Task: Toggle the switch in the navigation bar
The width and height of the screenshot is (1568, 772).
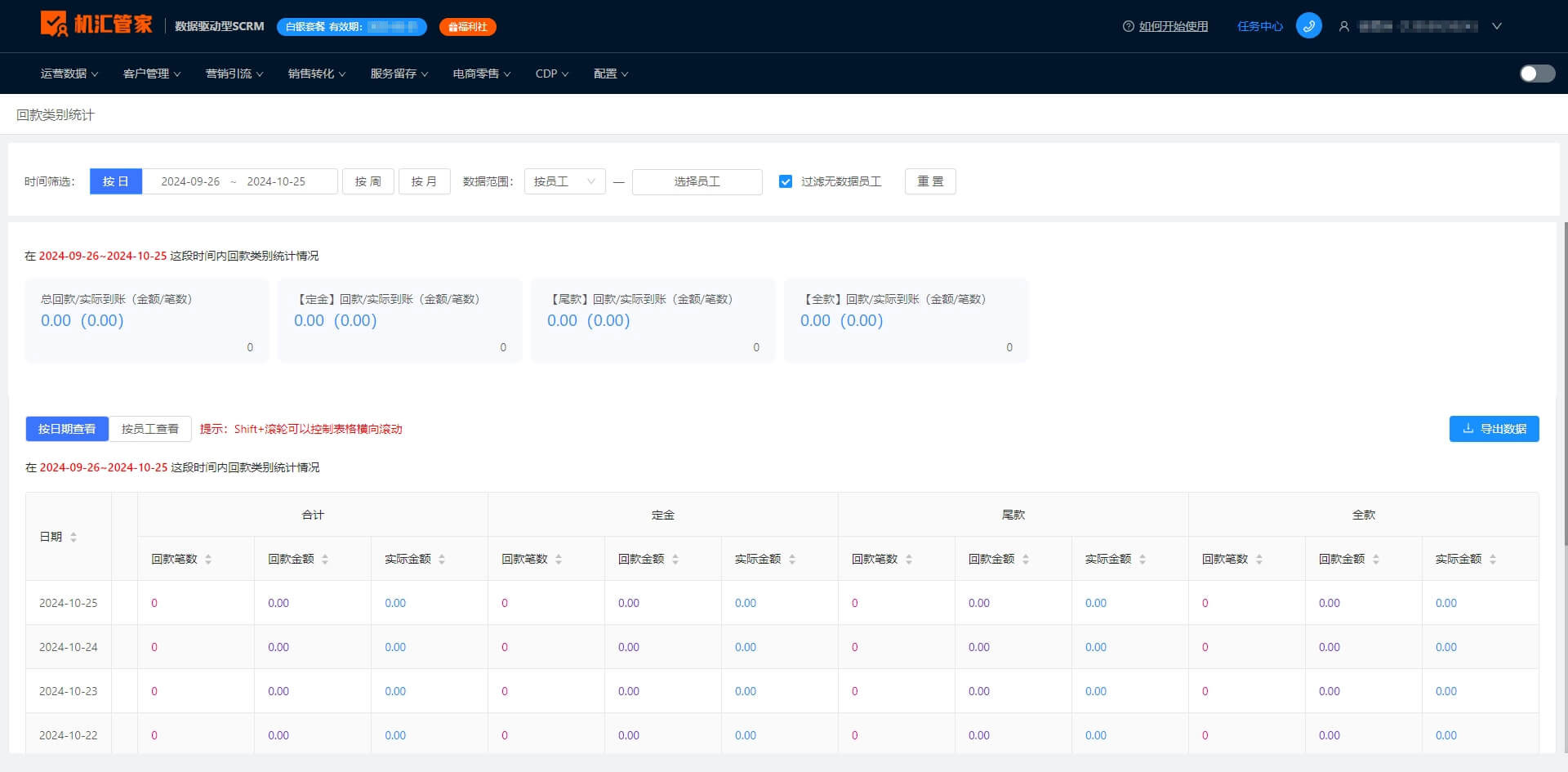Action: pos(1537,74)
